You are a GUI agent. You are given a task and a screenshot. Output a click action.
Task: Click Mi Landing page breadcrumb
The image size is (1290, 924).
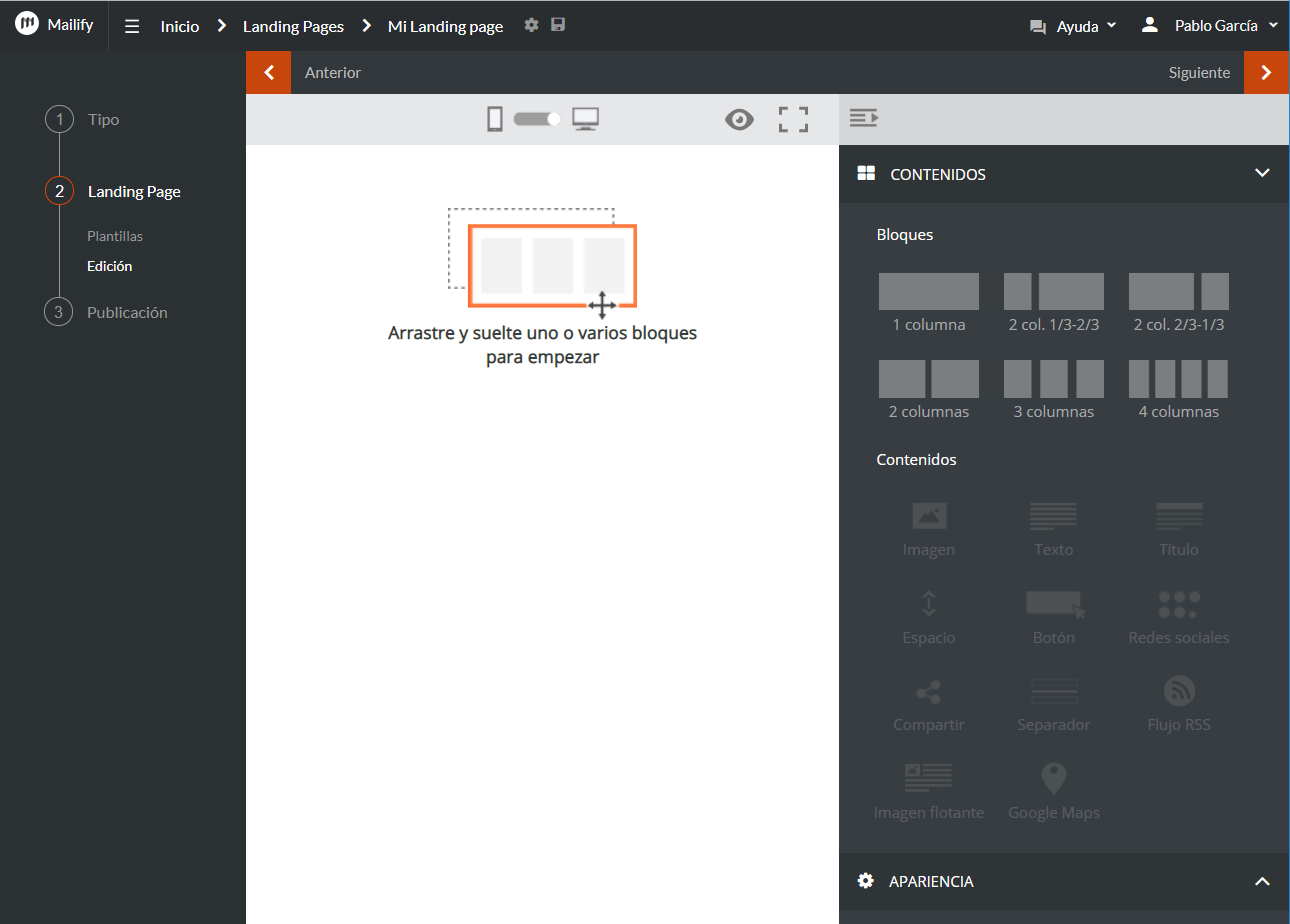446,27
